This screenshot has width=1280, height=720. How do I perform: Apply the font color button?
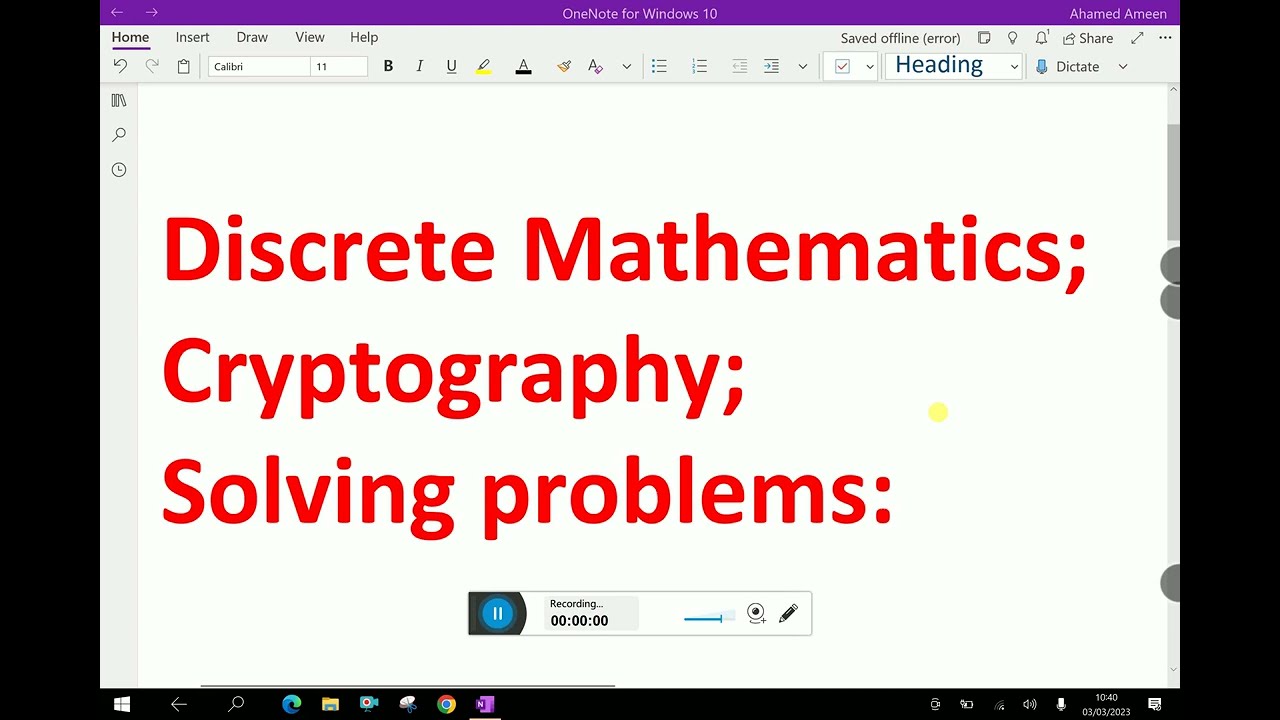(523, 66)
